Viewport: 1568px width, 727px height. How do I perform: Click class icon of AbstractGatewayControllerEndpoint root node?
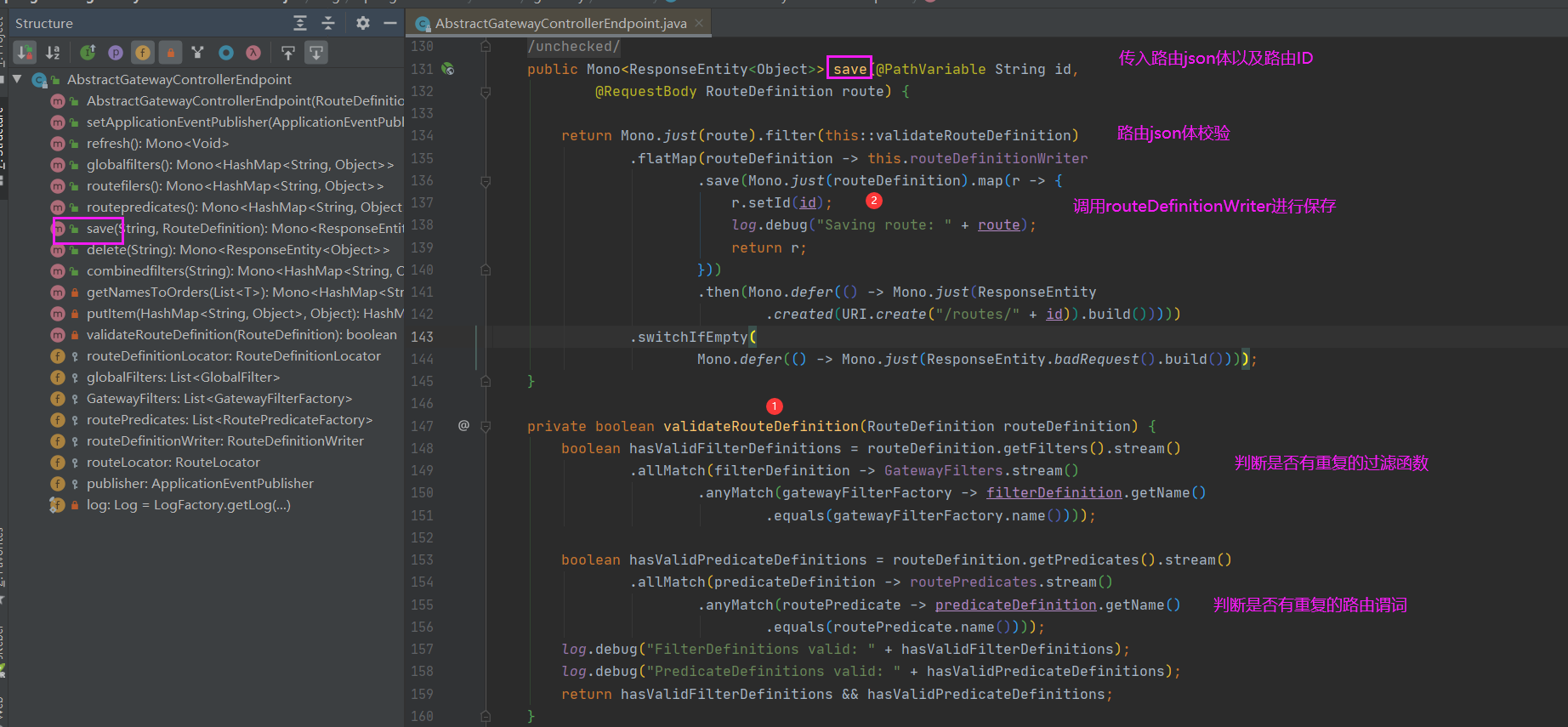tap(39, 80)
